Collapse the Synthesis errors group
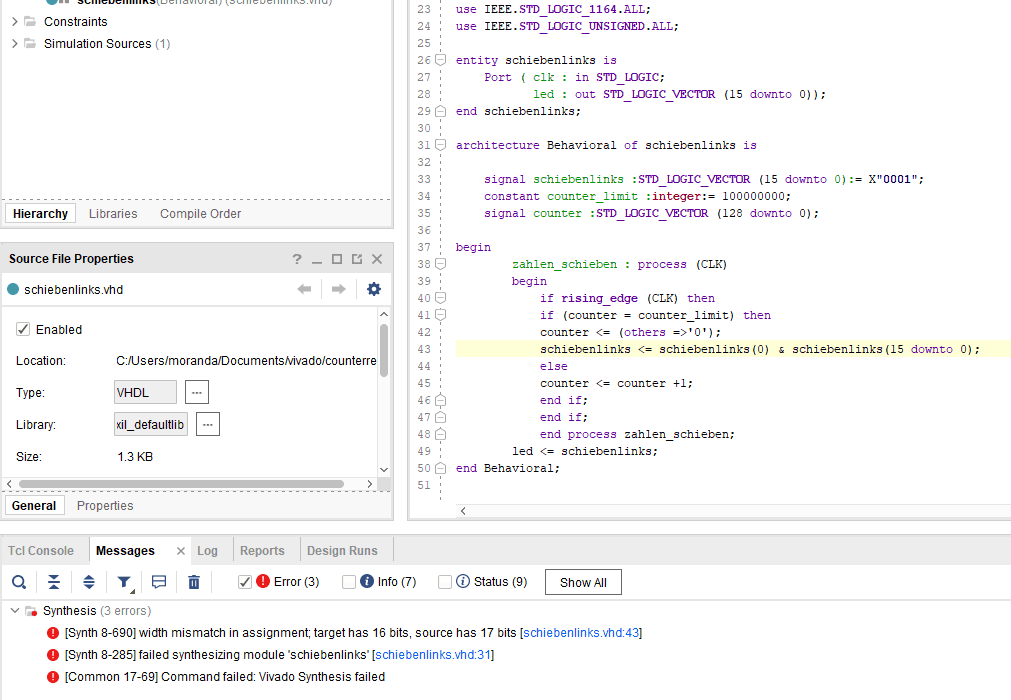The height and width of the screenshot is (700, 1011). (15, 610)
